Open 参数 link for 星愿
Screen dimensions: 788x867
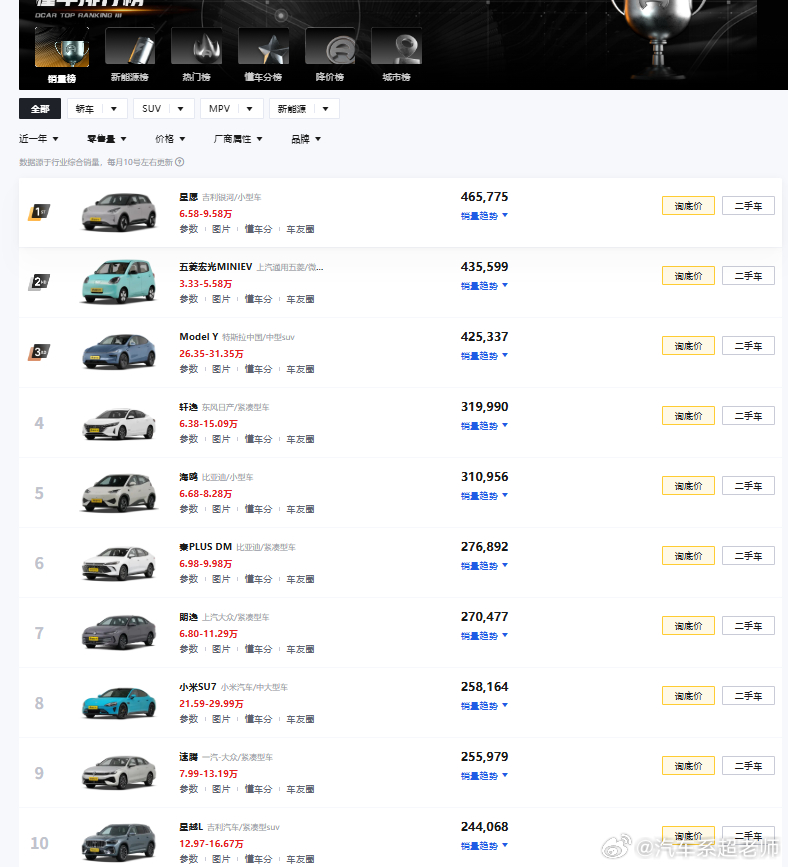pyautogui.click(x=189, y=229)
